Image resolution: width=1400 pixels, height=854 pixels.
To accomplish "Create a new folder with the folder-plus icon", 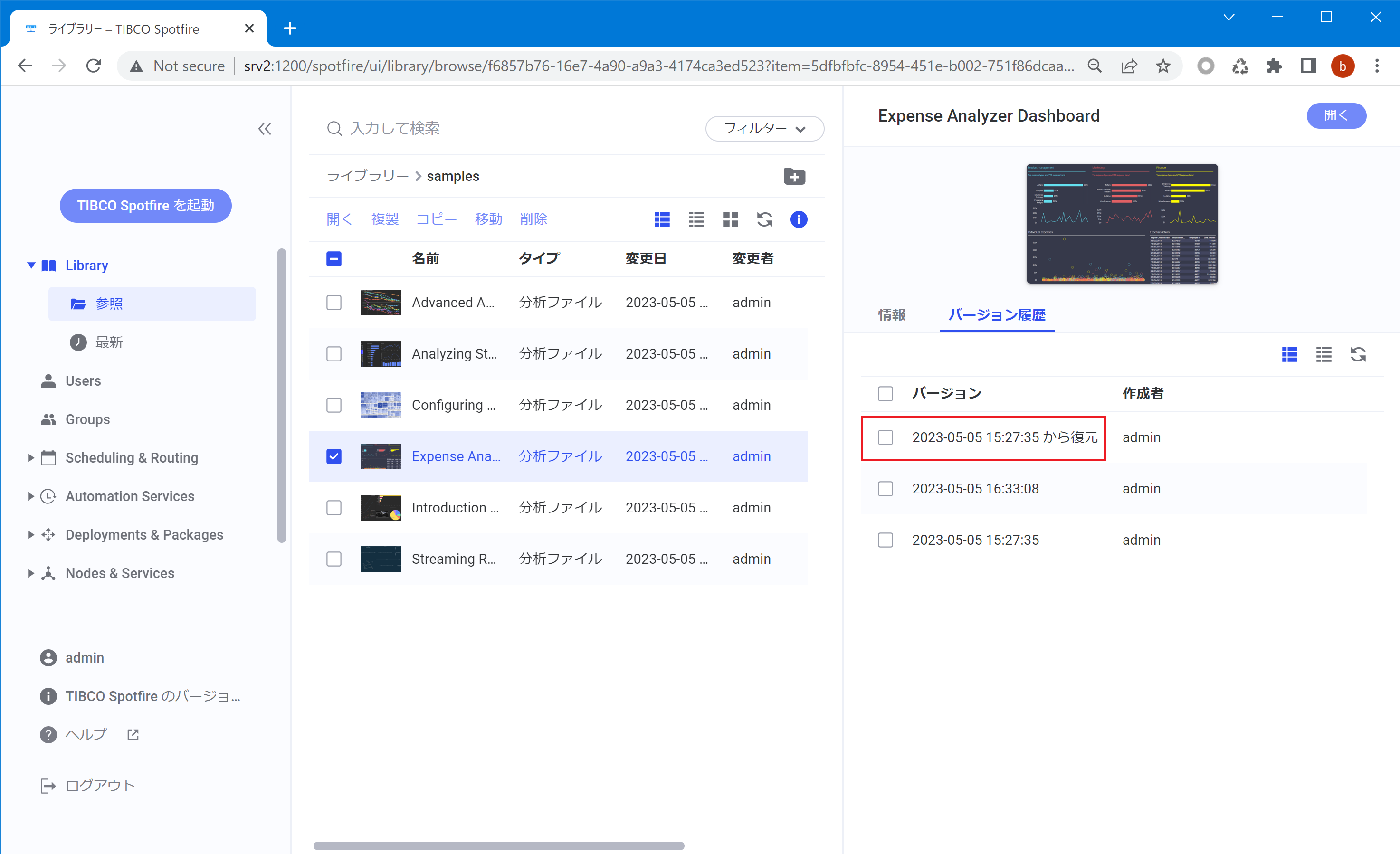I will pyautogui.click(x=794, y=176).
